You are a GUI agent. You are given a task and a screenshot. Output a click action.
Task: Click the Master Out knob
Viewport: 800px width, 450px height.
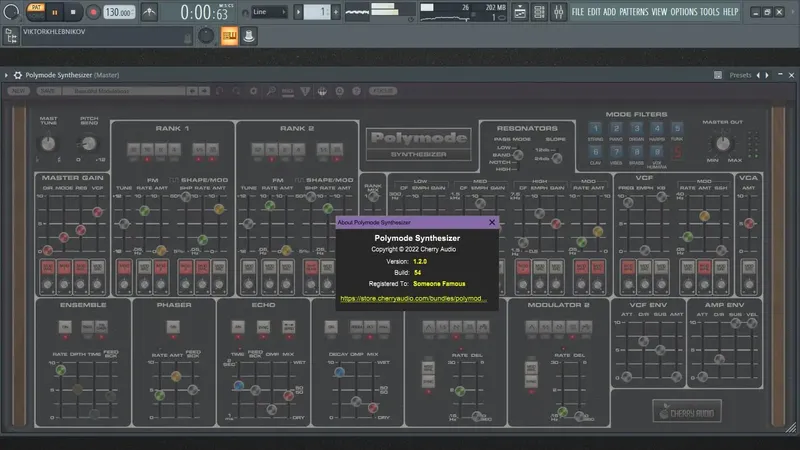(723, 144)
